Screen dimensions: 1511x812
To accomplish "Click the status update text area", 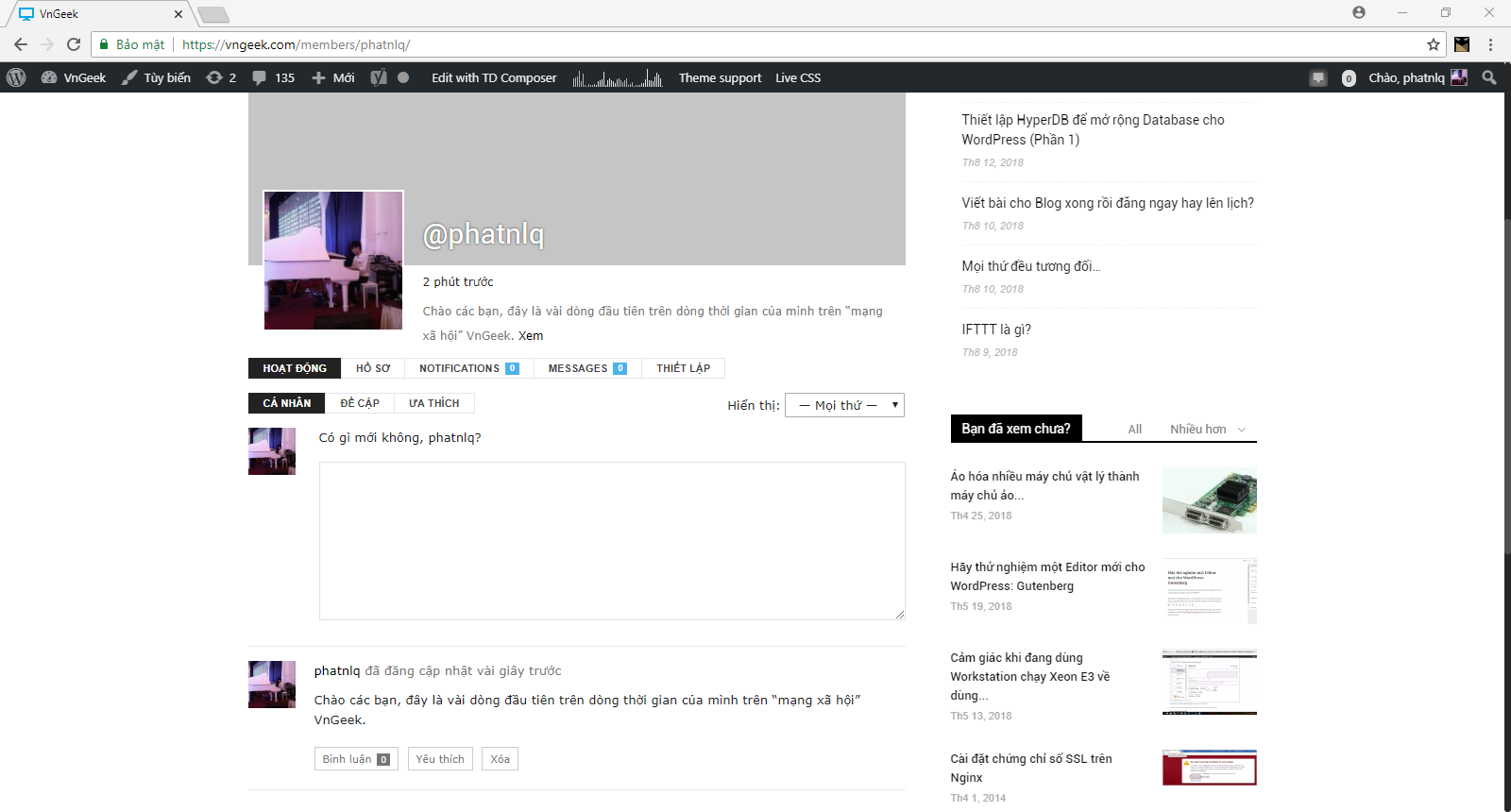I will coord(612,541).
